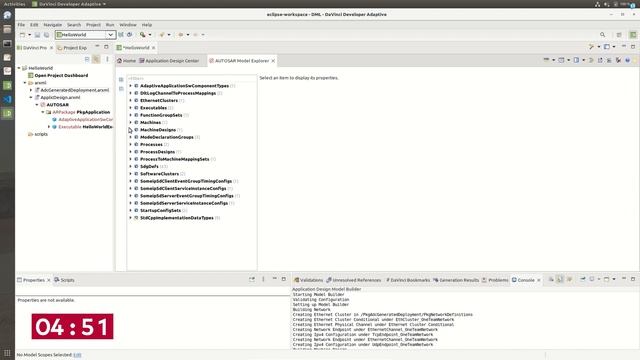Click the Edit link for model scopes
The height and width of the screenshot is (360, 640).
coord(77,355)
